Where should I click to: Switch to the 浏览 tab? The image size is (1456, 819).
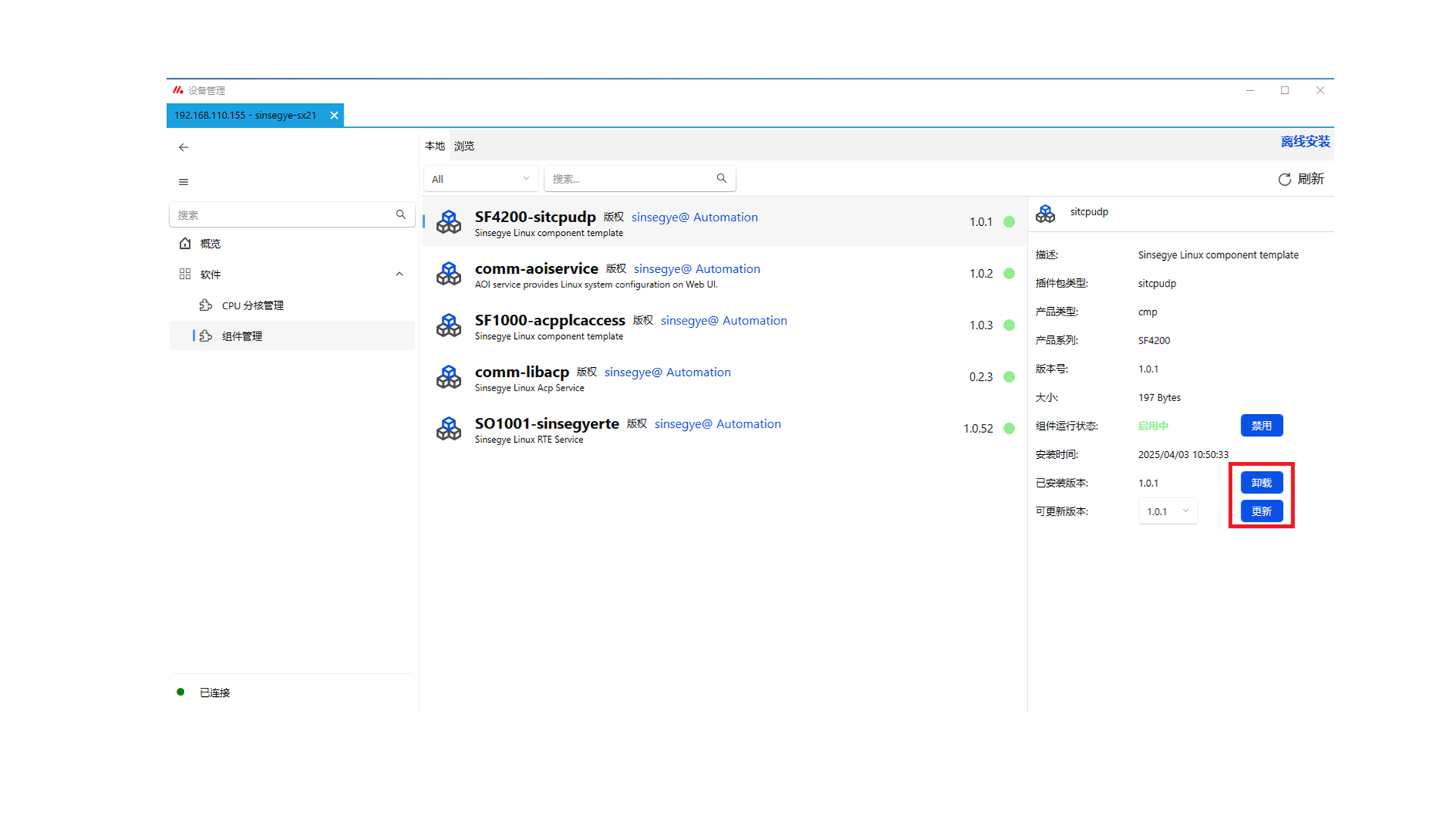pyautogui.click(x=464, y=146)
